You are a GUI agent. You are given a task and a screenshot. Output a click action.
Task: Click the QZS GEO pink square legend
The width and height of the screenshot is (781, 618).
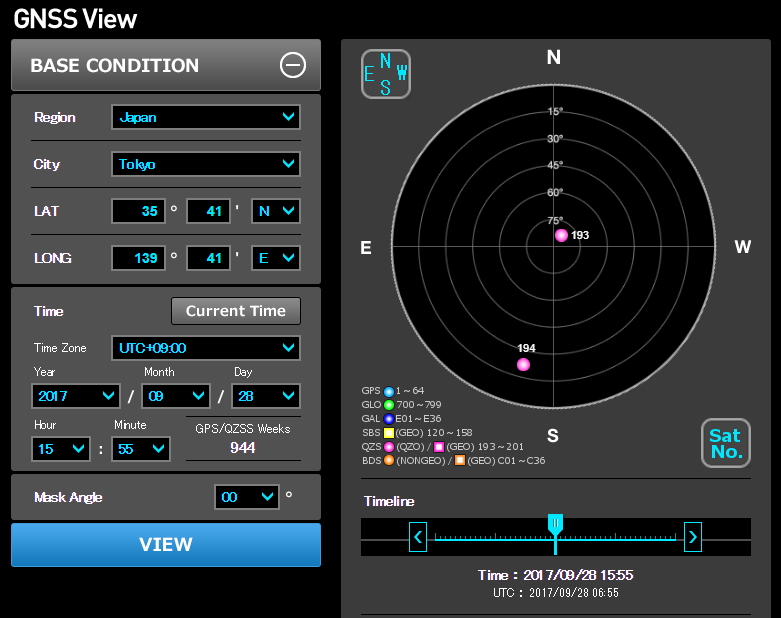[439, 447]
